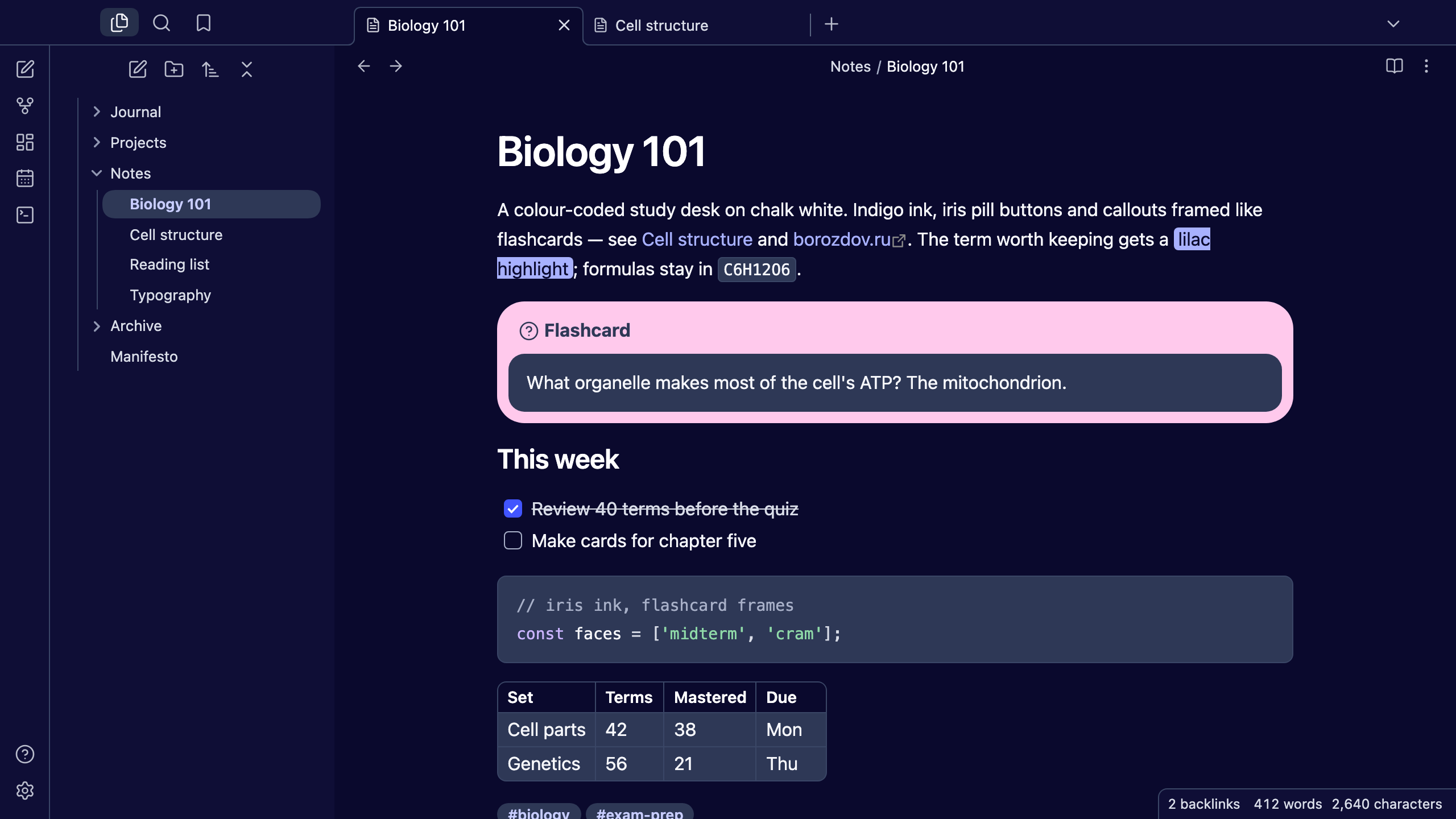Create a new note from ribbon

[x=25, y=69]
